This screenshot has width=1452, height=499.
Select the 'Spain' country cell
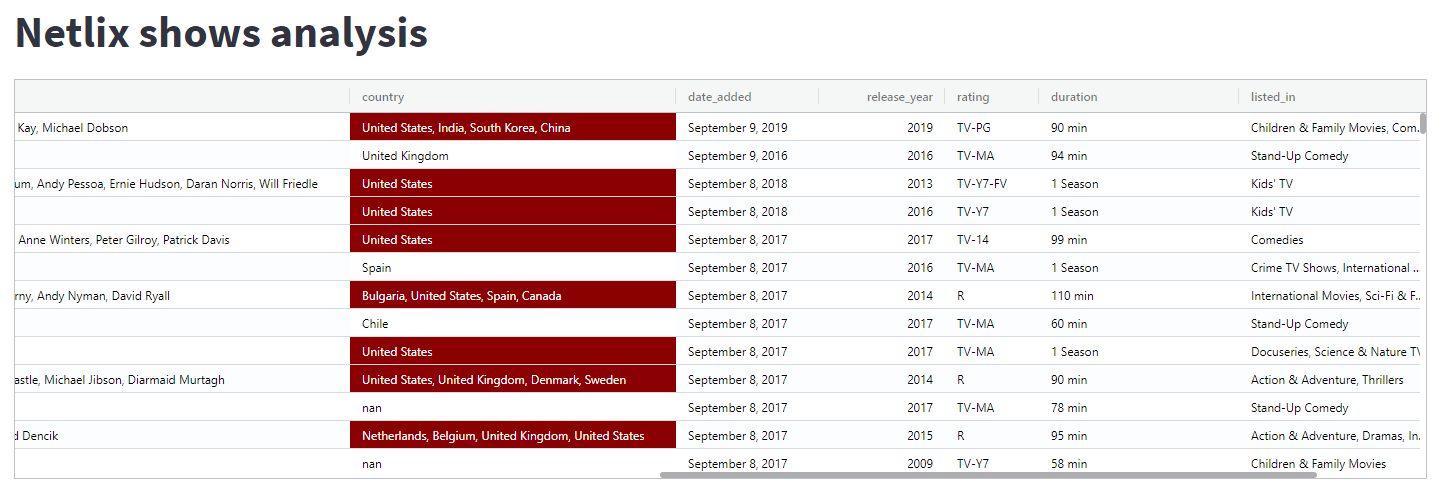tap(377, 268)
